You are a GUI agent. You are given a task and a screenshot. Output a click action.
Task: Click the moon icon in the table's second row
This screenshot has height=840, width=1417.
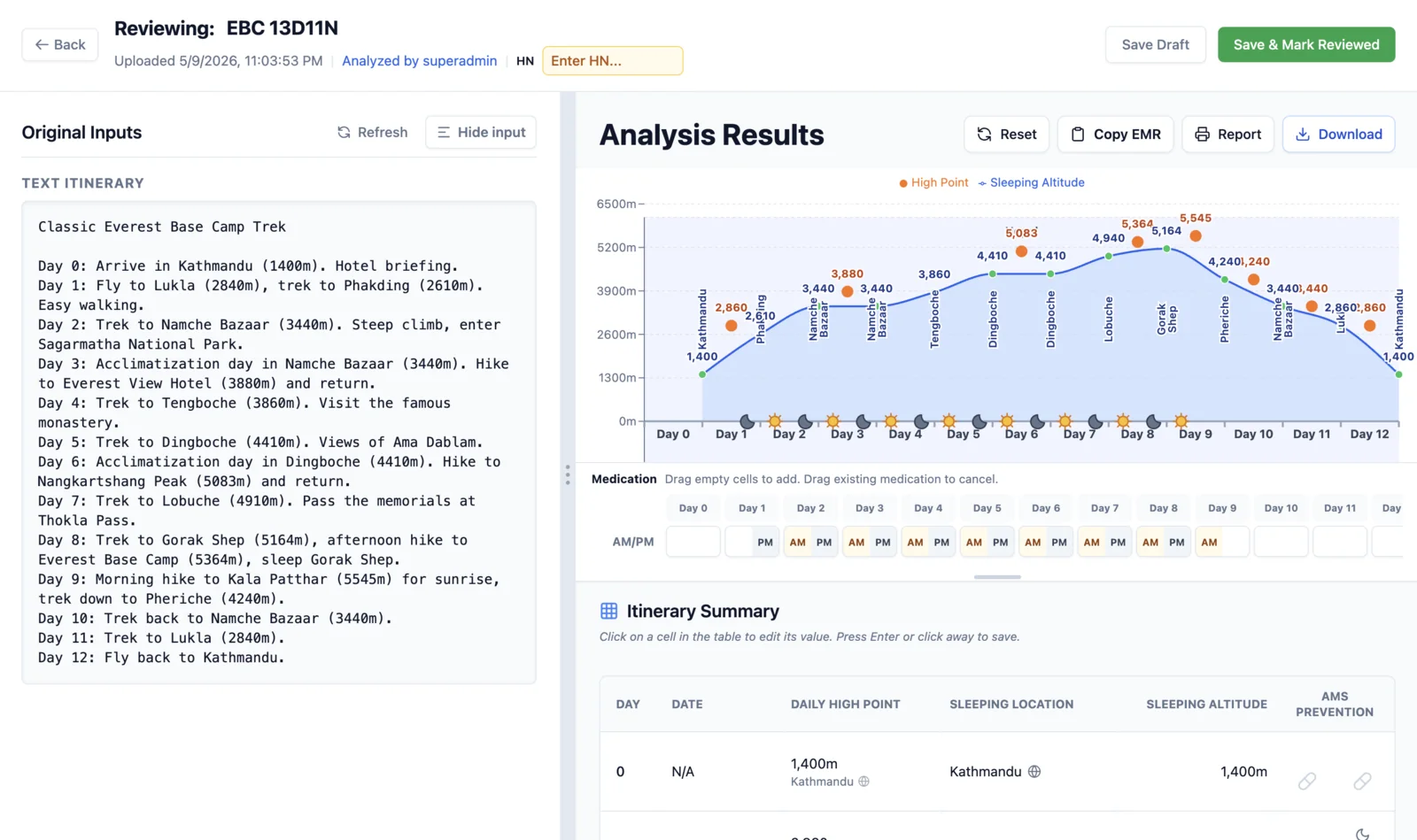pyautogui.click(x=1362, y=834)
